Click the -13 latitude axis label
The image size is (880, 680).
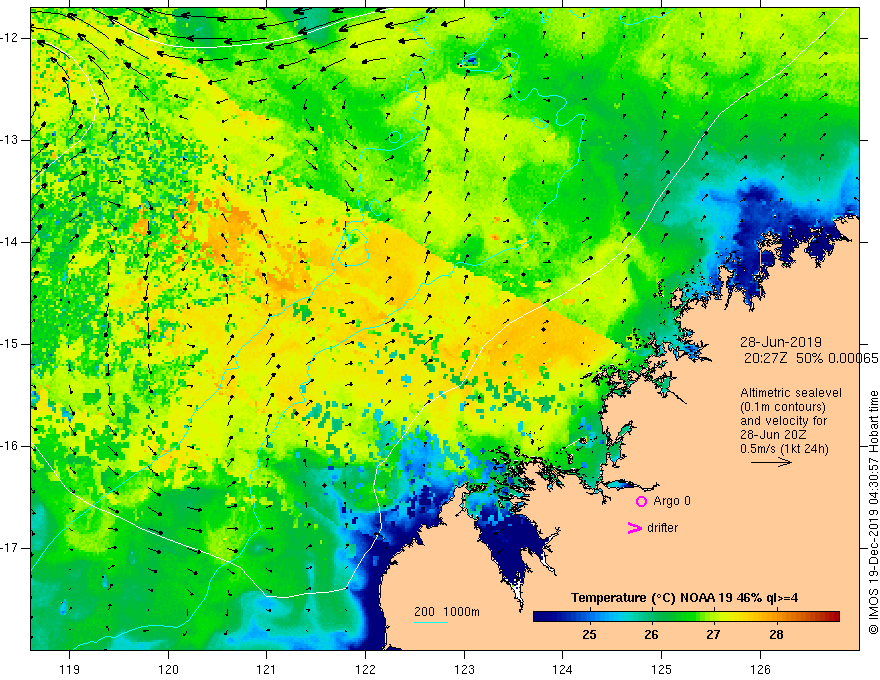(11, 140)
